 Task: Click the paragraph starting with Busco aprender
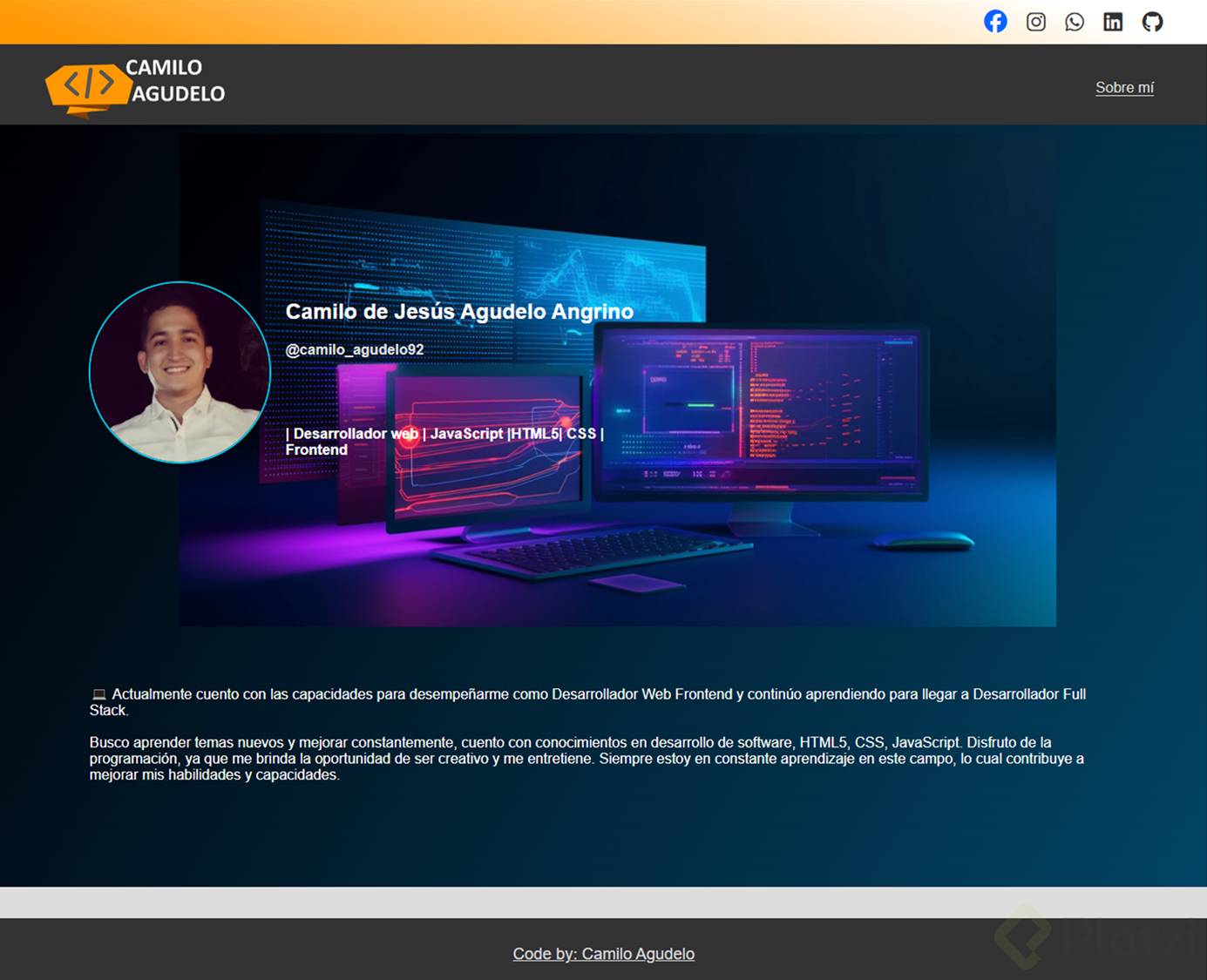pyautogui.click(x=587, y=759)
